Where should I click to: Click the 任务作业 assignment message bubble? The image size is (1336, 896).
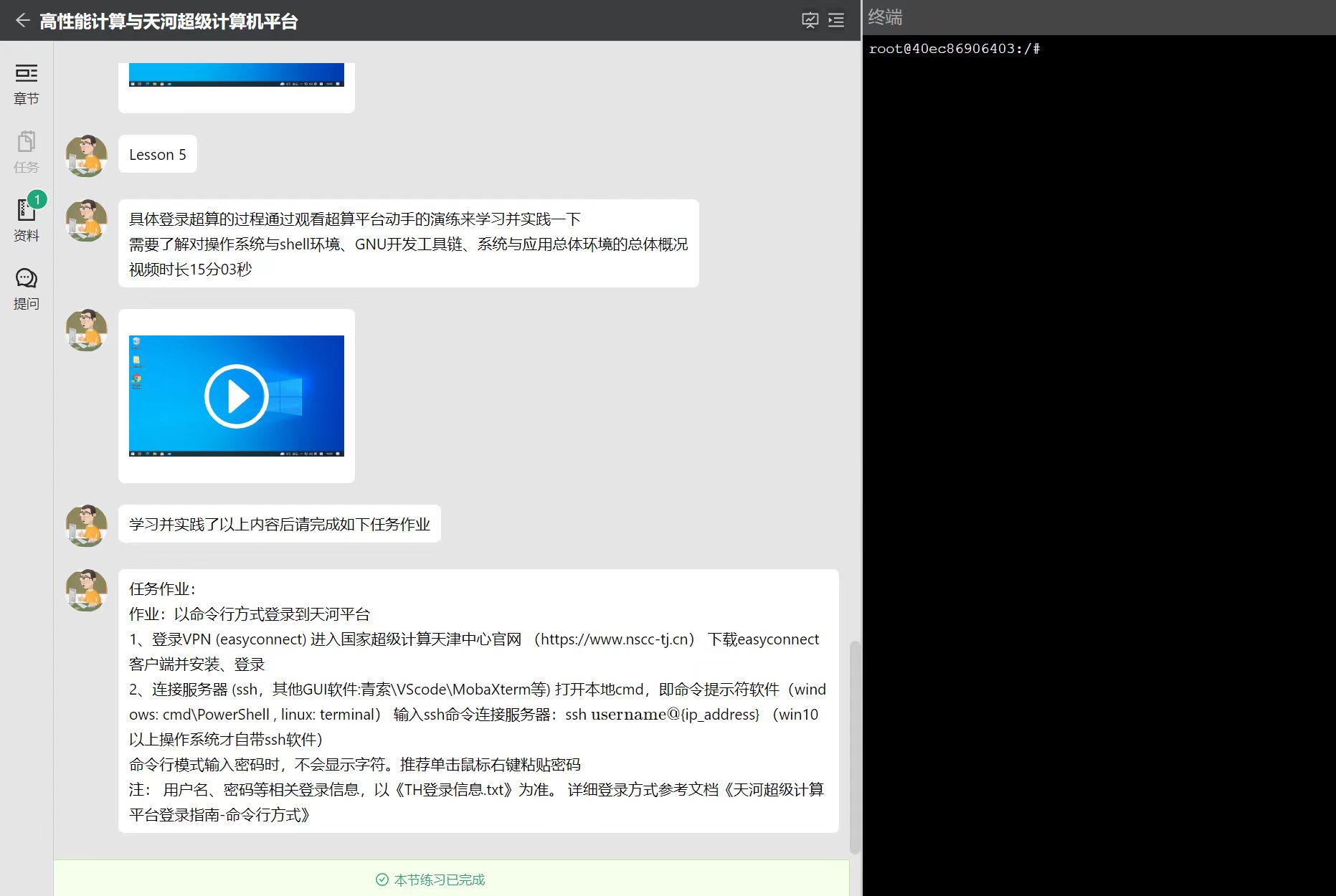click(478, 700)
